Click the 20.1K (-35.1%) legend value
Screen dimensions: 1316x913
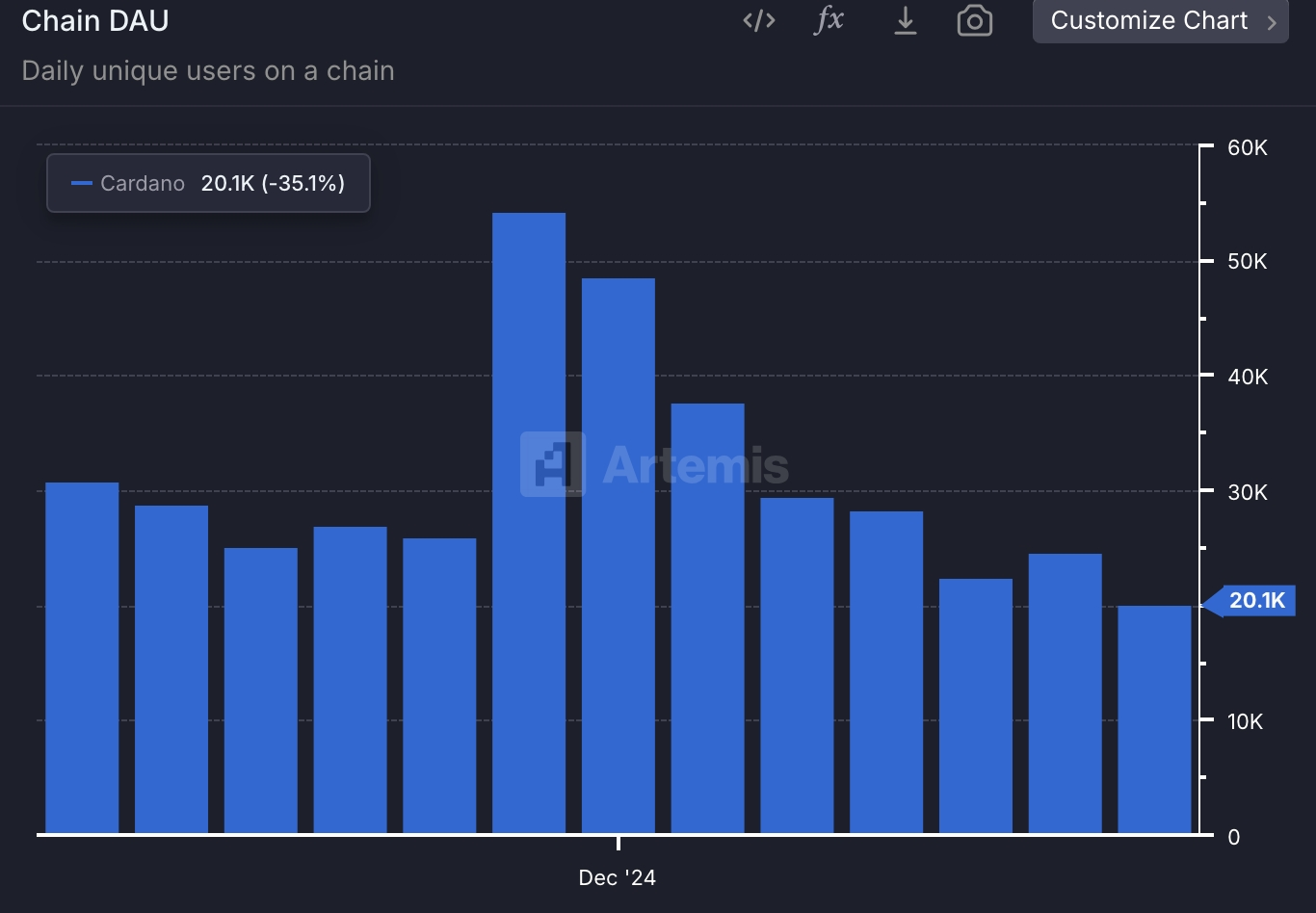coord(273,183)
